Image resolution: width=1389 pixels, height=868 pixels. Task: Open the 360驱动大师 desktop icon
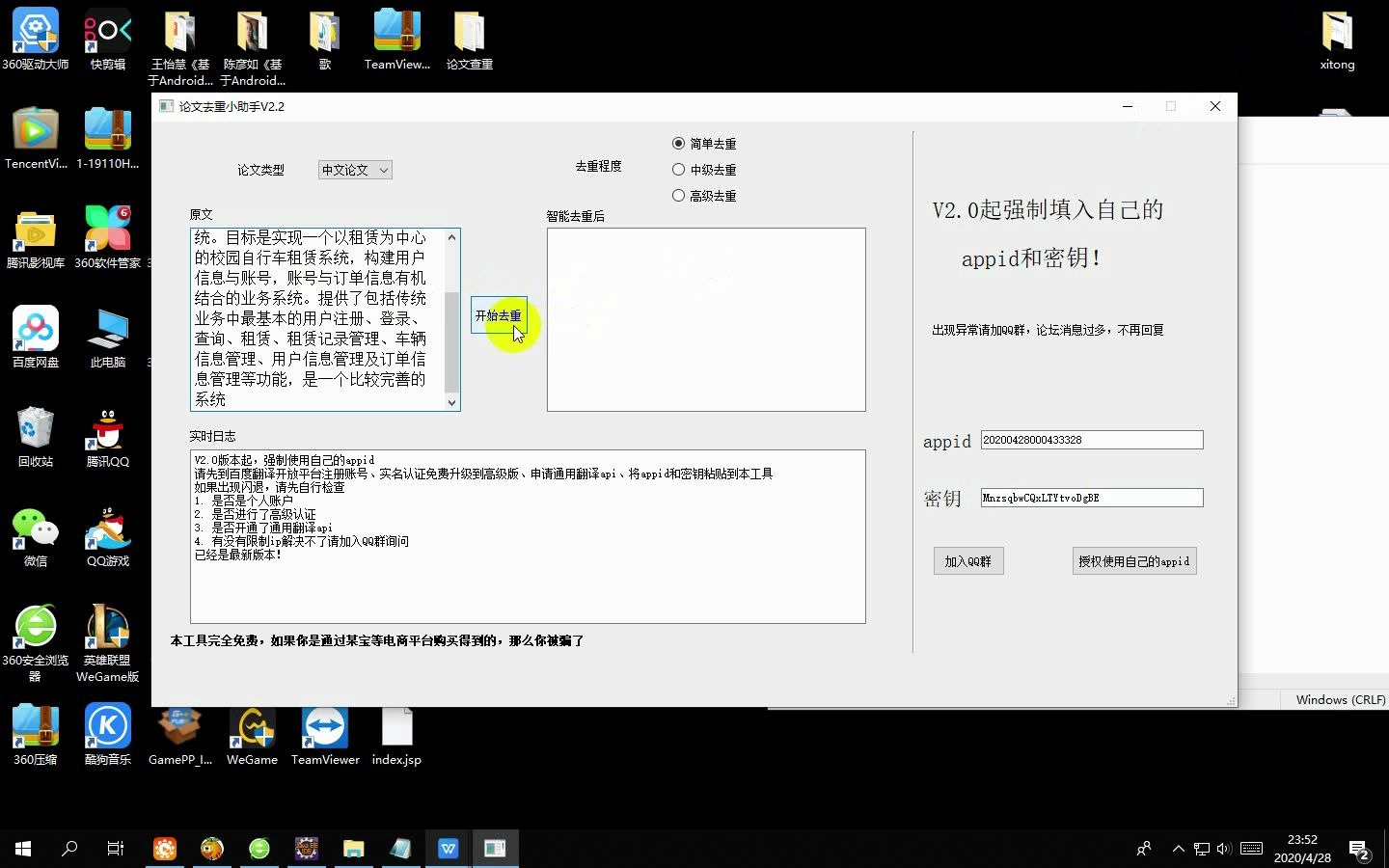click(36, 39)
